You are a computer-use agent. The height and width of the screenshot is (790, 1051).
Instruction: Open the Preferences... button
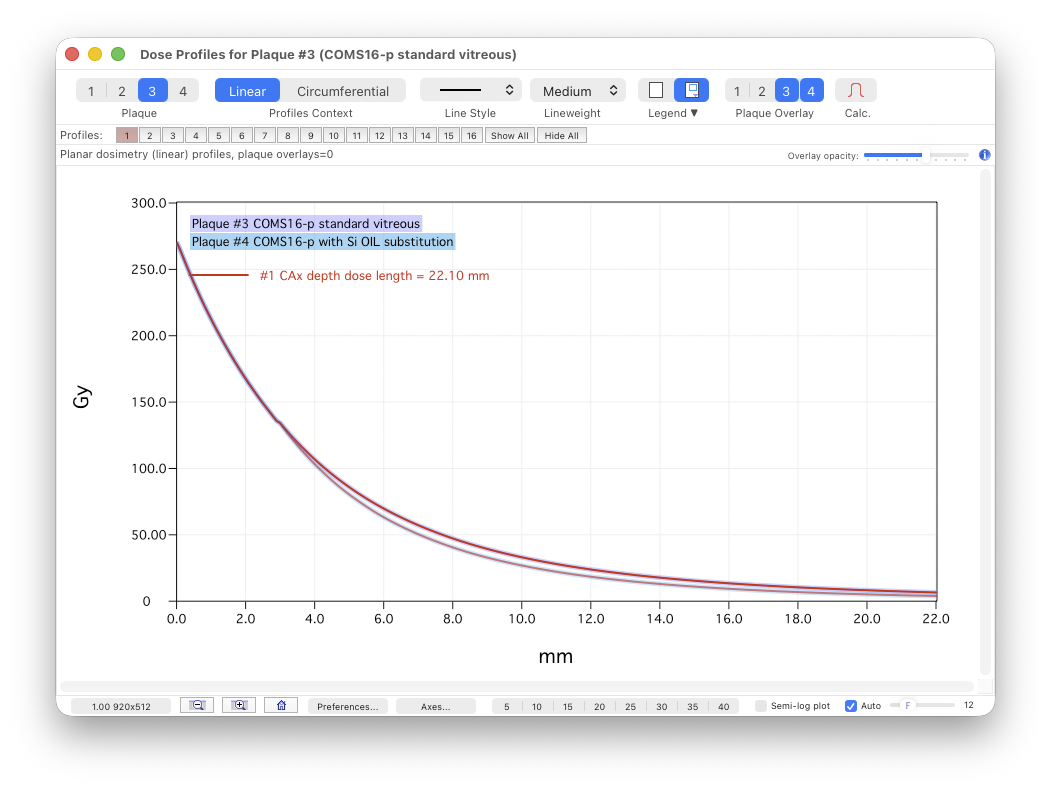347,706
